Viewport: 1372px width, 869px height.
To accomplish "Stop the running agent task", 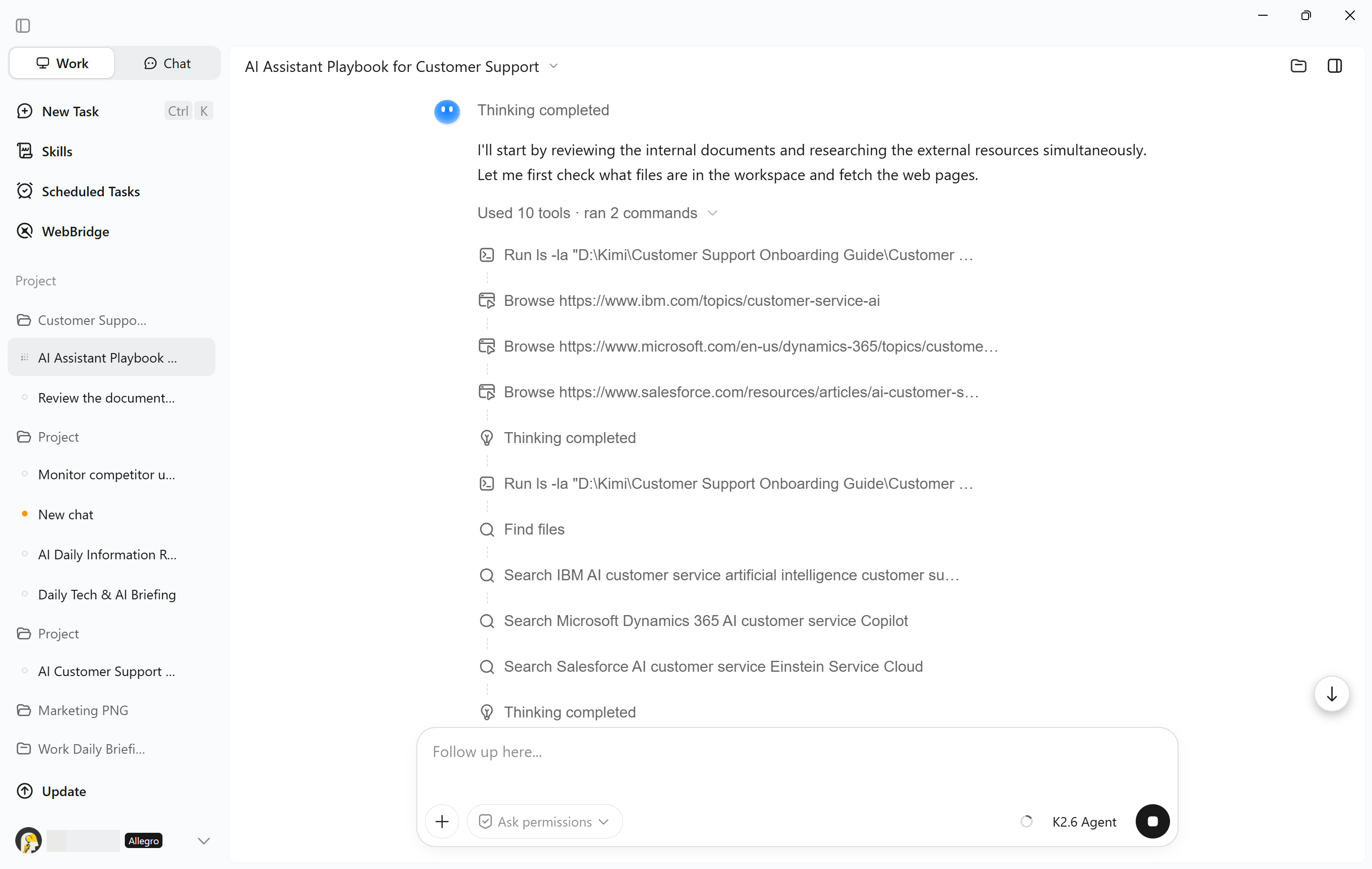I will (x=1152, y=821).
